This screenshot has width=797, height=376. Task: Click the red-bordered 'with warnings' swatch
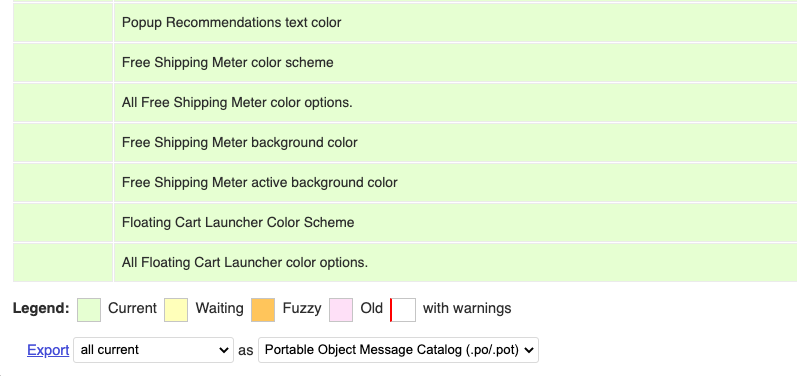click(403, 310)
